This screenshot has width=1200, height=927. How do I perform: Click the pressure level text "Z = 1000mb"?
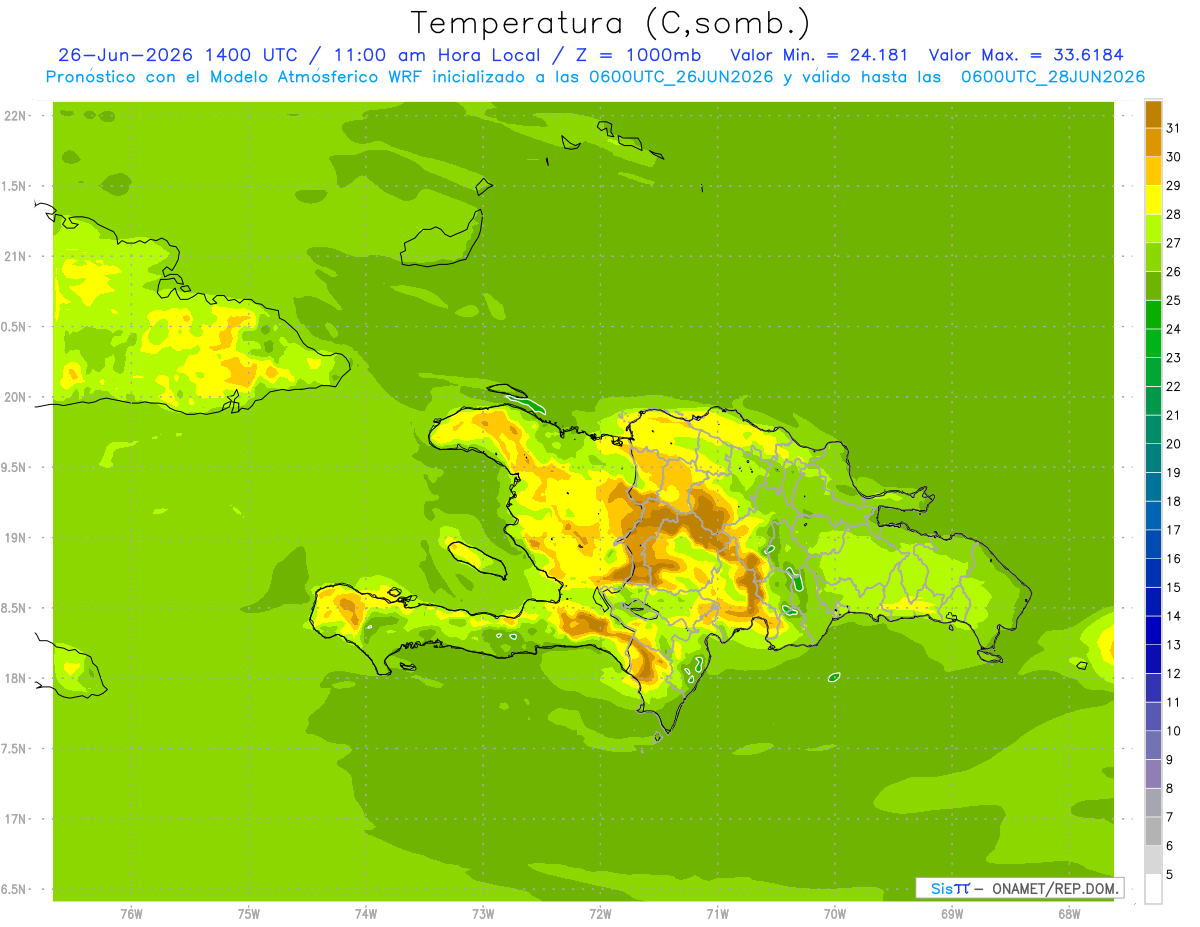pyautogui.click(x=636, y=55)
